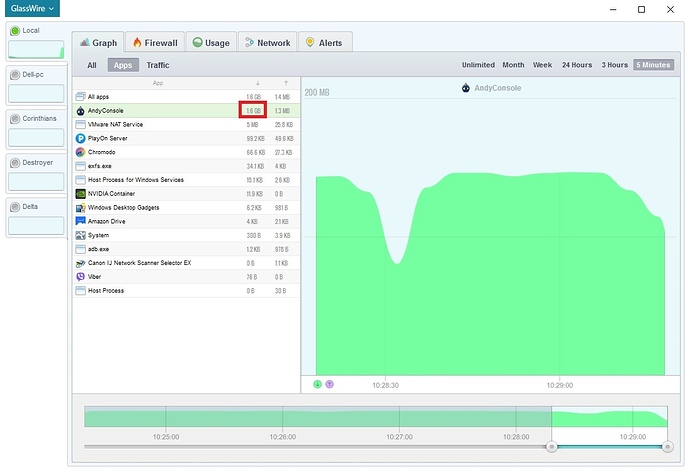
Task: Switch to the Usage tab
Action: (211, 43)
